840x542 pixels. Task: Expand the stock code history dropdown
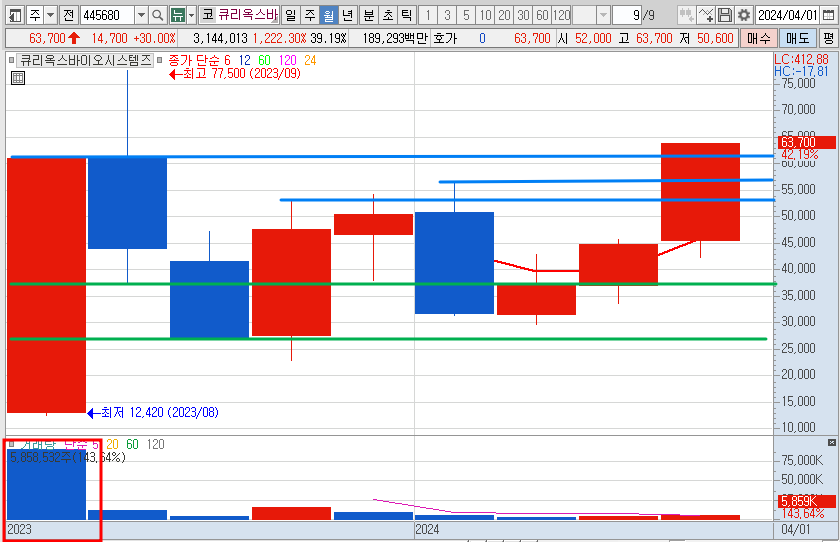tap(141, 15)
